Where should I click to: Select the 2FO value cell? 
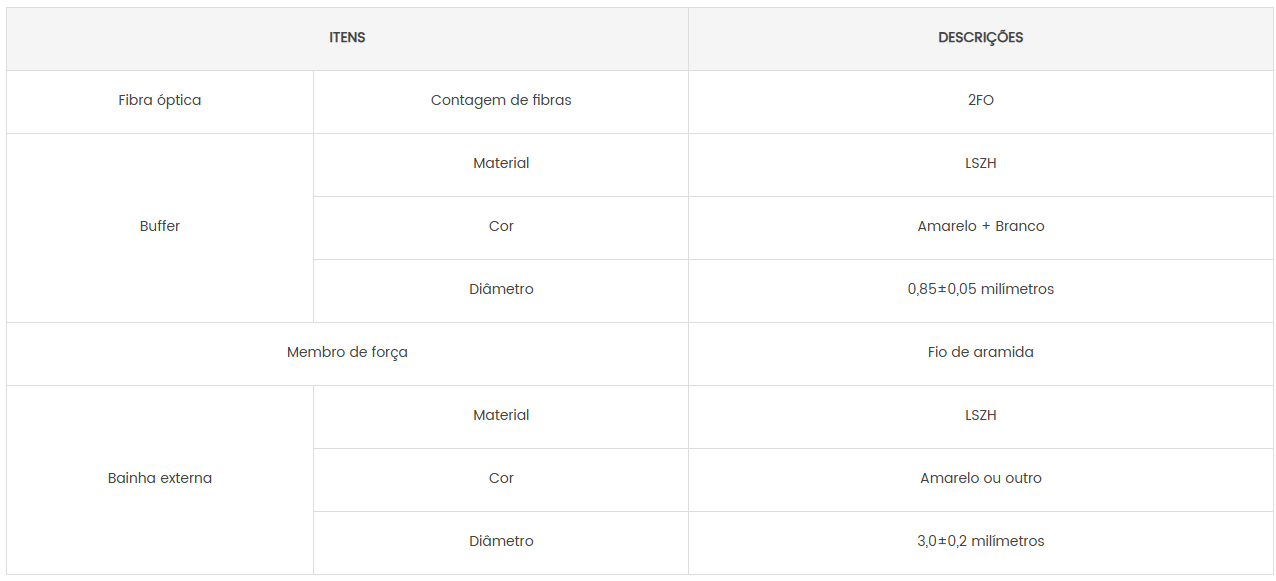pyautogui.click(x=980, y=101)
